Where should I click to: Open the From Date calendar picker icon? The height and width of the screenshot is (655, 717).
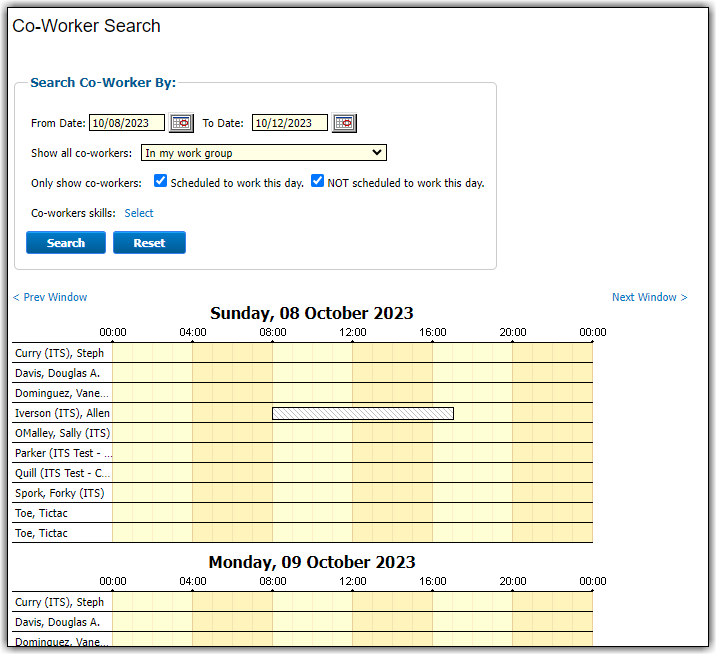[x=181, y=123]
